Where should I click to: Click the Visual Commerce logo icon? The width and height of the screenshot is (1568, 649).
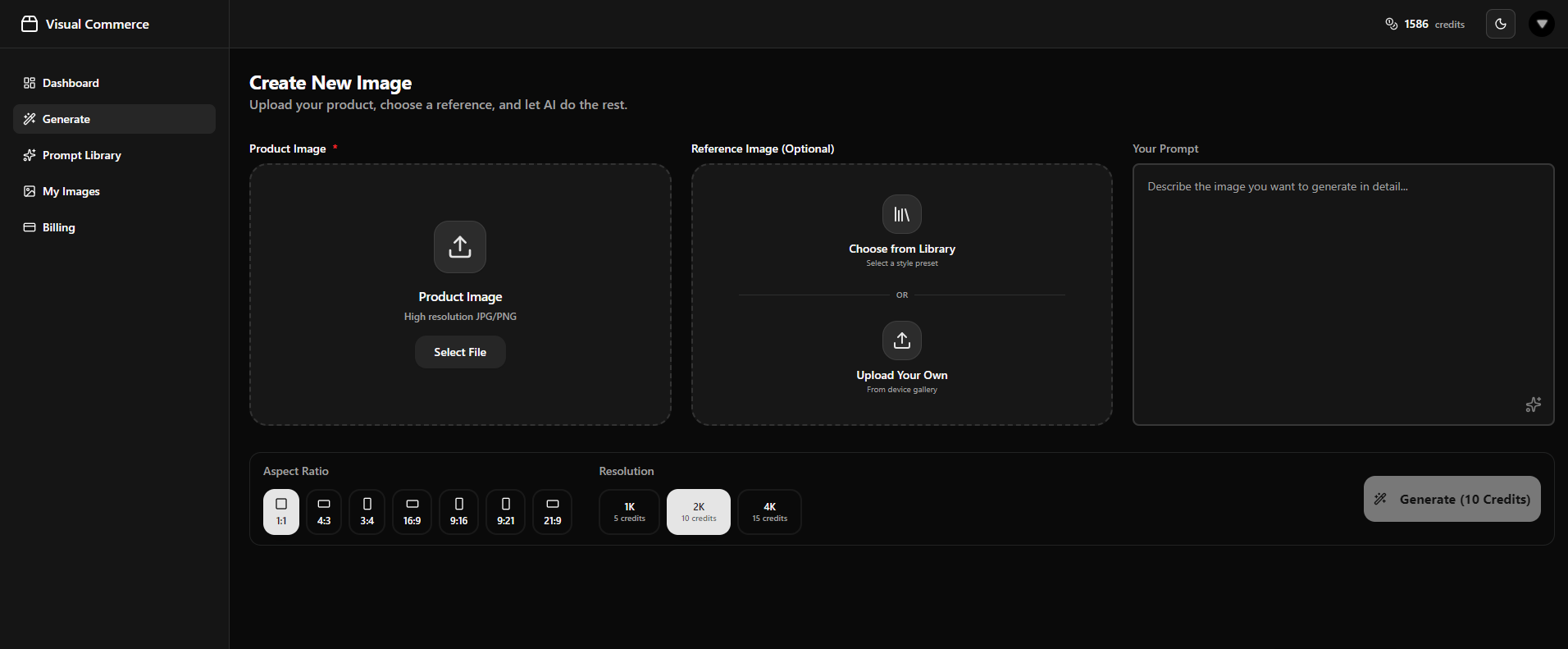[30, 24]
